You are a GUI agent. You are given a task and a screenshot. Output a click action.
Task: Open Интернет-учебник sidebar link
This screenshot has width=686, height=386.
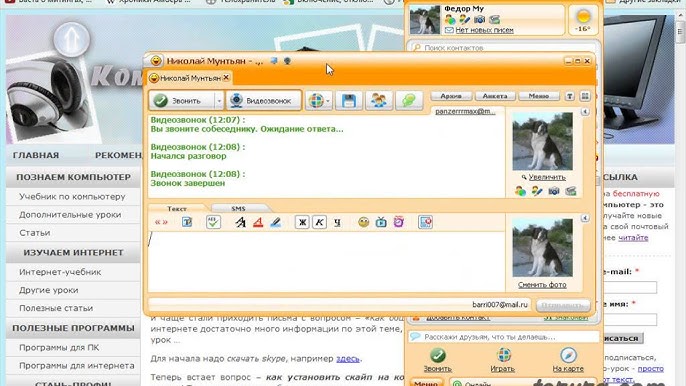pyautogui.click(x=60, y=272)
